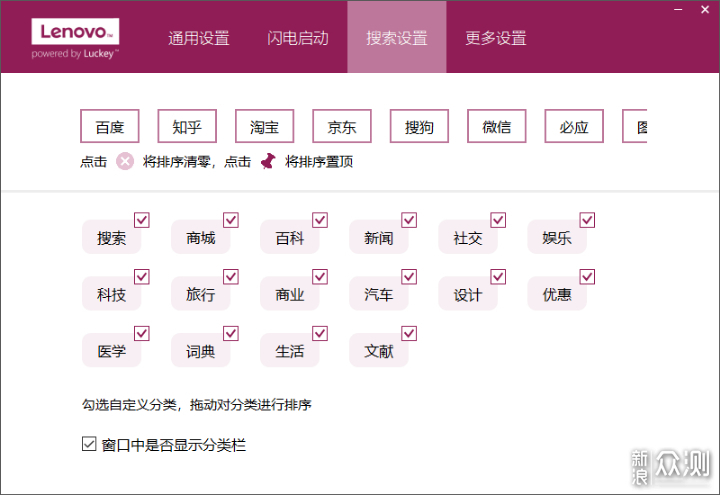The height and width of the screenshot is (495, 720).
Task: Click the 百科 category tag
Action: point(290,237)
